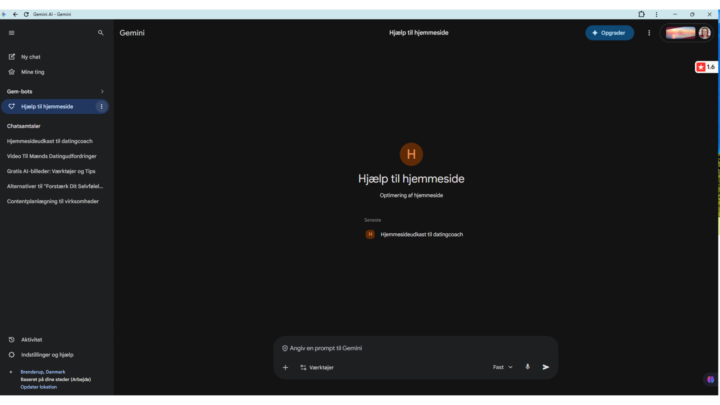Click the browser back arrow
The width and height of the screenshot is (720, 405).
coord(15,14)
